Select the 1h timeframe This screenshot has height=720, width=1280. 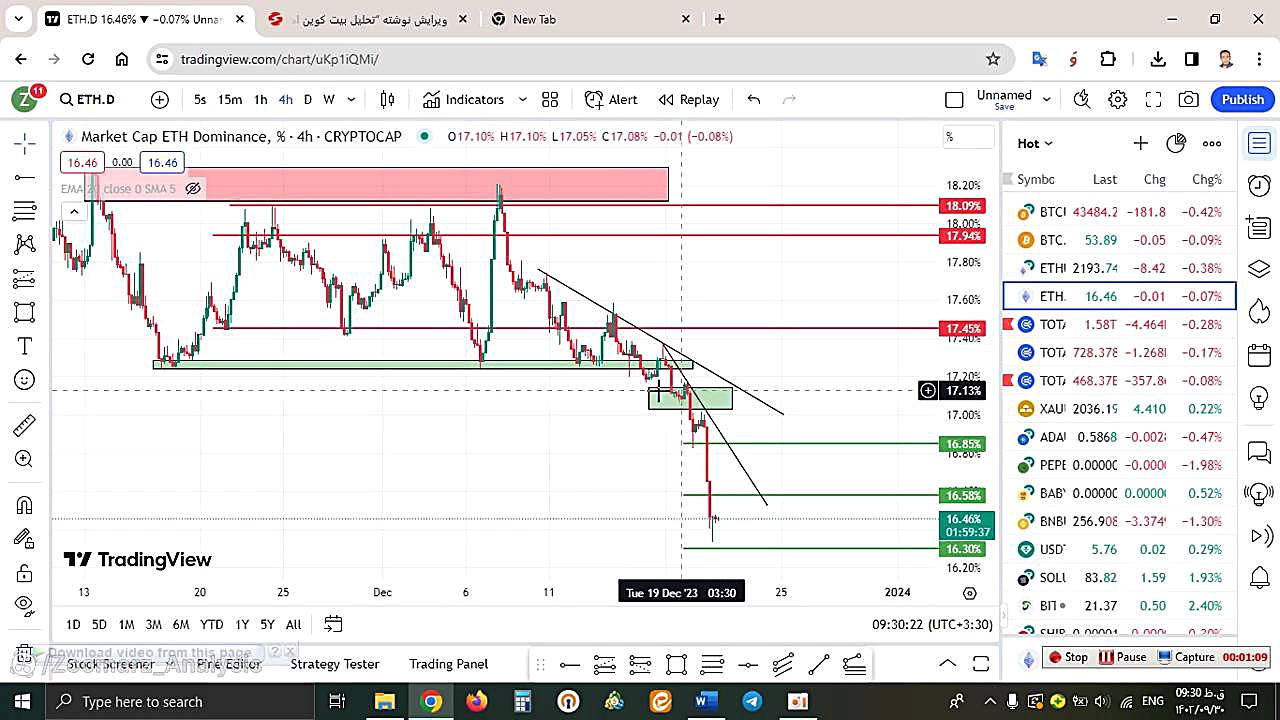point(261,99)
